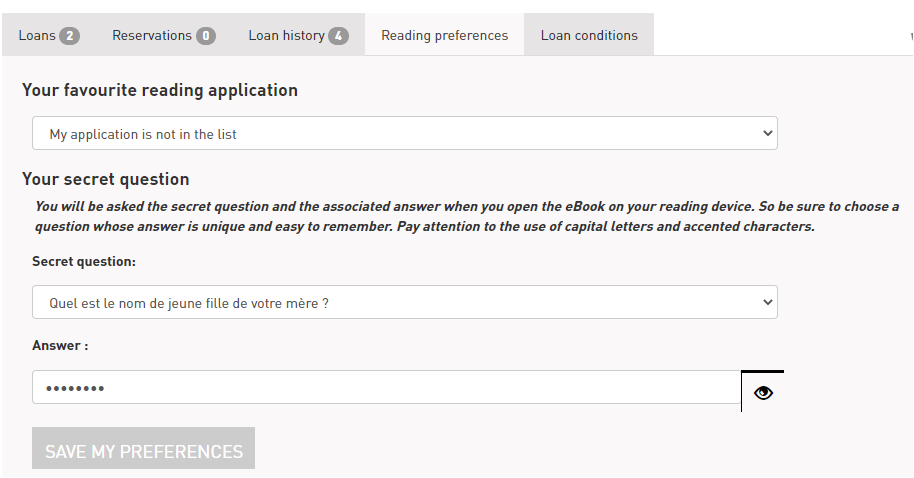Reveal the hidden answer with the eye icon
This screenshot has width=914, height=478.
[762, 392]
